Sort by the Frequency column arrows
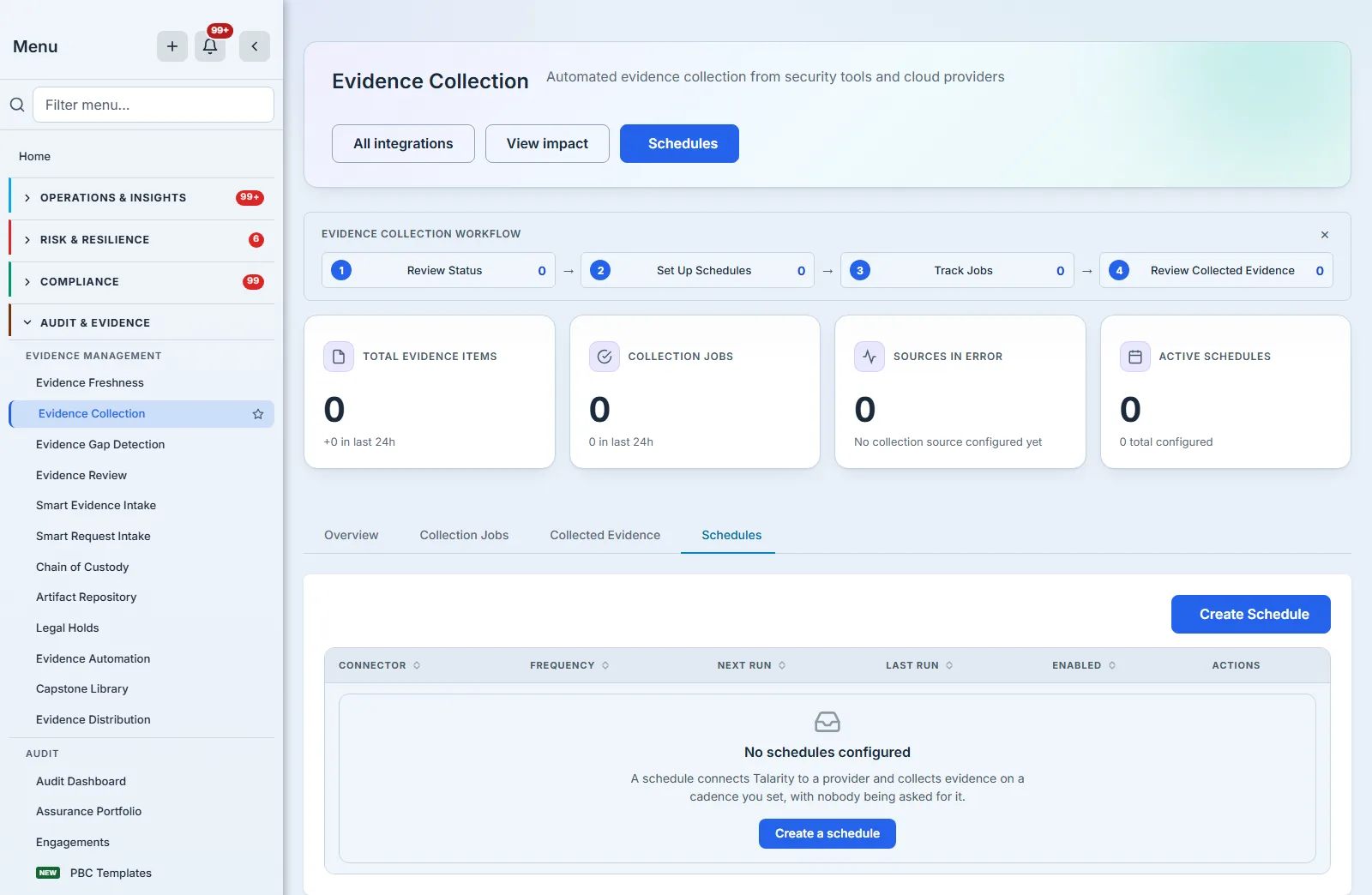This screenshot has height=895, width=1372. tap(605, 665)
